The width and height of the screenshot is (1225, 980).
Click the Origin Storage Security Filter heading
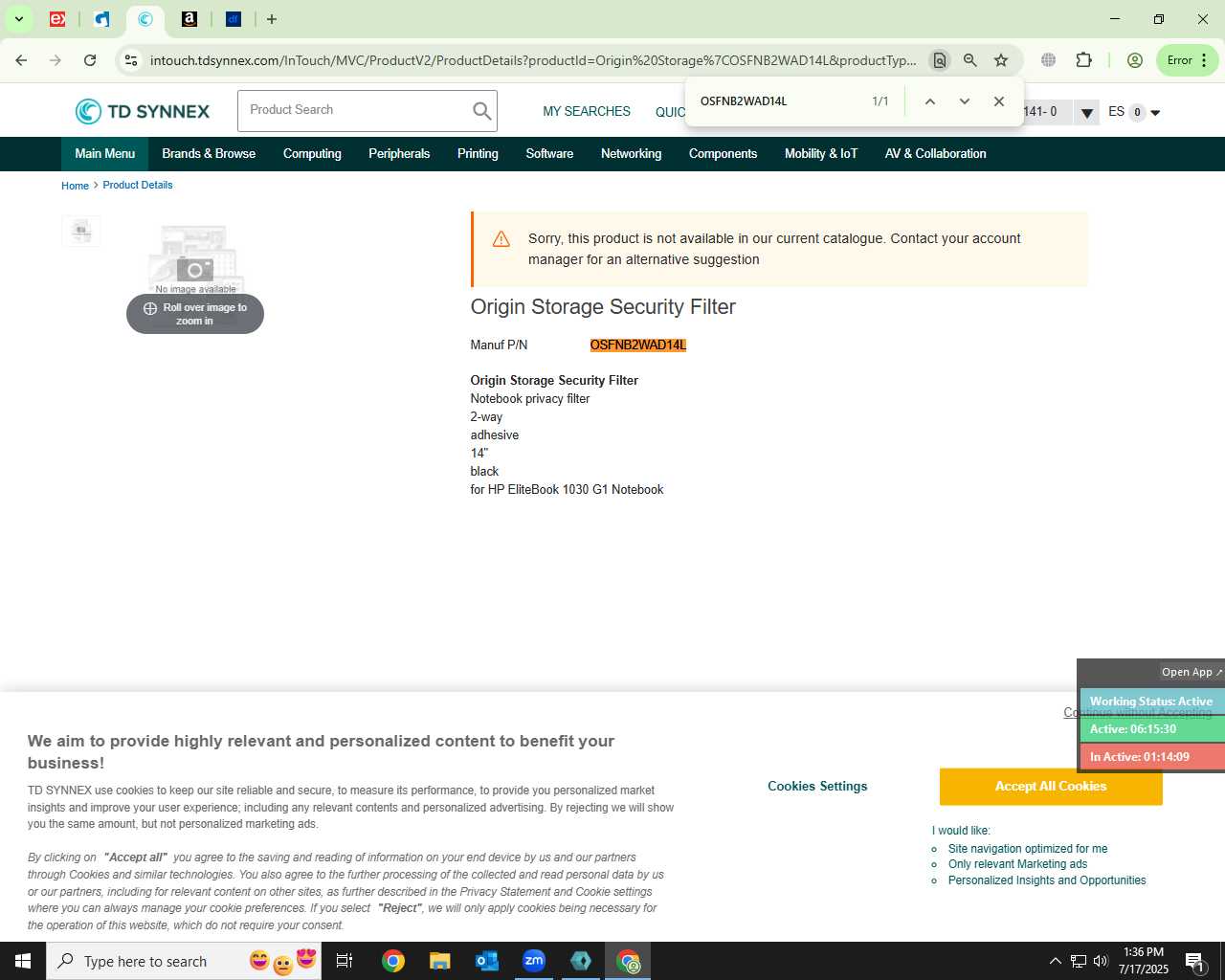pyautogui.click(x=603, y=307)
